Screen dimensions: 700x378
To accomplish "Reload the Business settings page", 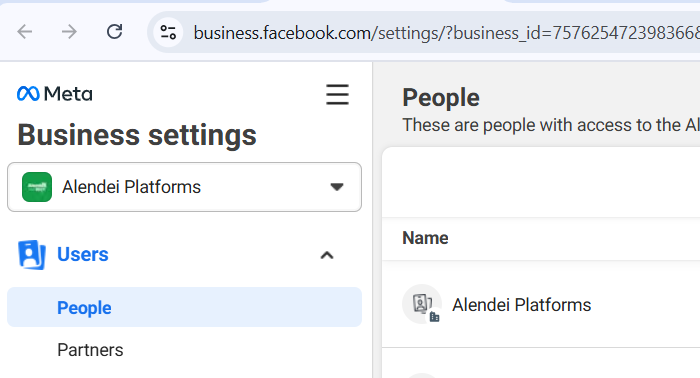I will pyautogui.click(x=115, y=32).
